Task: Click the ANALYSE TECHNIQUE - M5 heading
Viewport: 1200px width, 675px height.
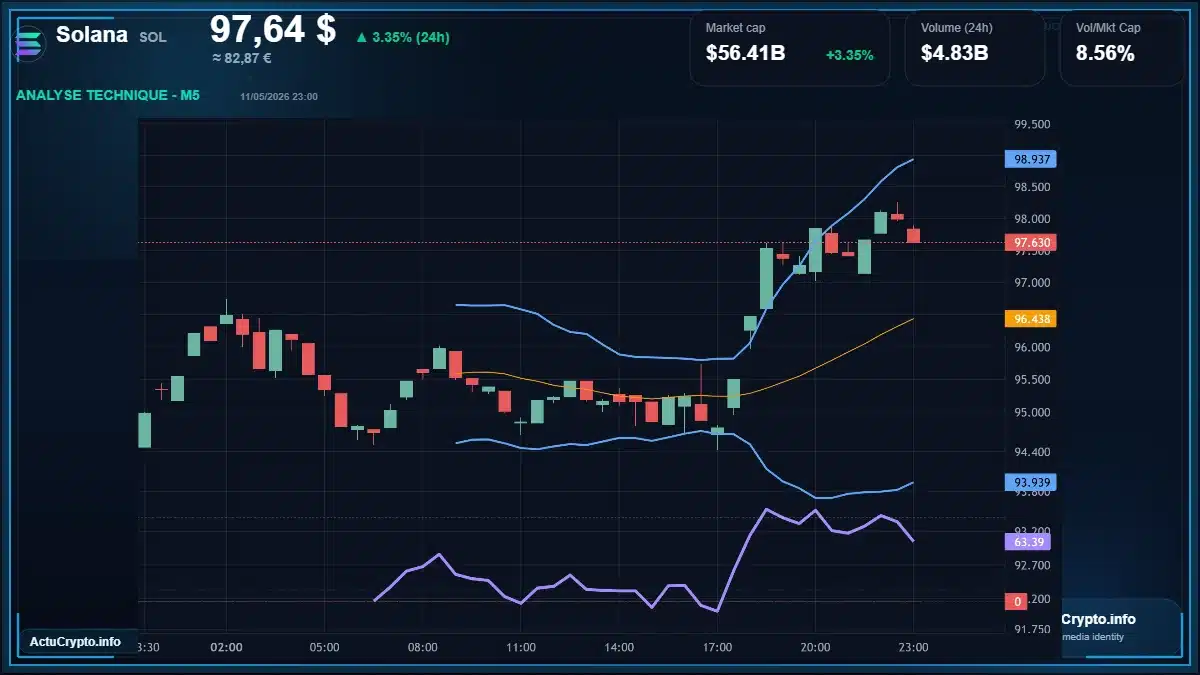Action: pyautogui.click(x=108, y=96)
